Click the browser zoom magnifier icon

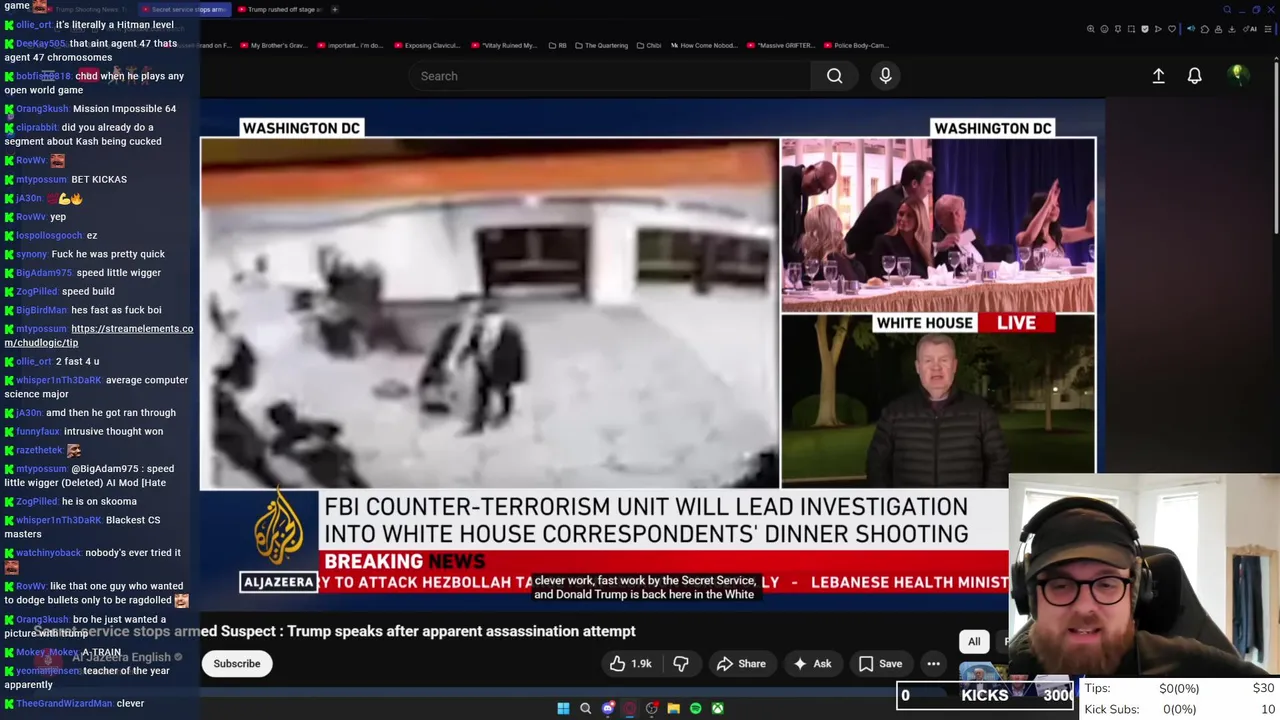click(x=1091, y=29)
